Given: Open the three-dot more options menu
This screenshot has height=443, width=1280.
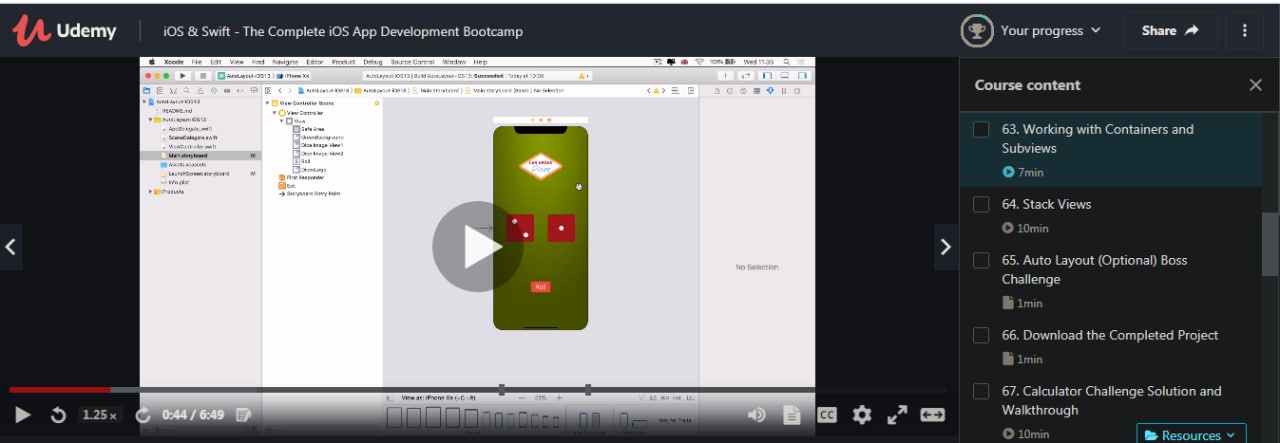Looking at the screenshot, I should pos(1245,31).
